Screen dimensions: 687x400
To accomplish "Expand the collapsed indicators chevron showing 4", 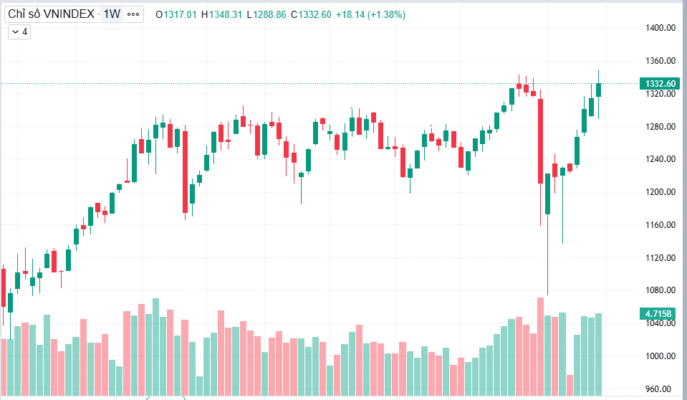I will 19,32.
